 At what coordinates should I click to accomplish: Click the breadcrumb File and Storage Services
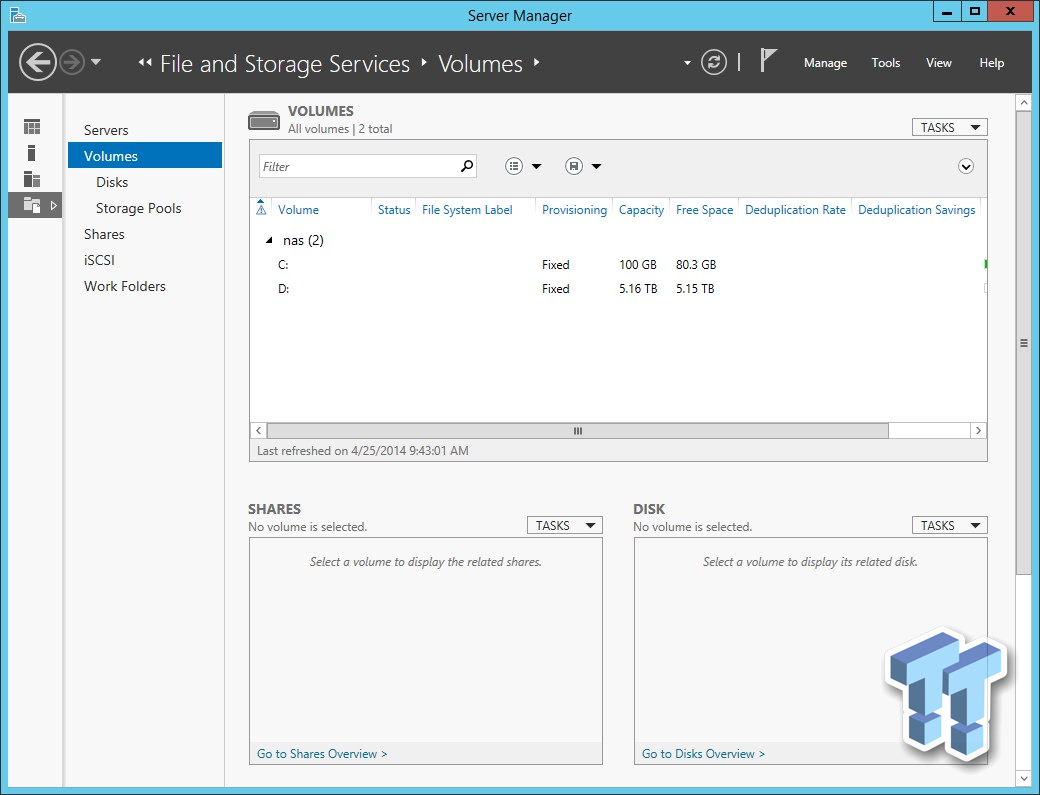tap(285, 64)
